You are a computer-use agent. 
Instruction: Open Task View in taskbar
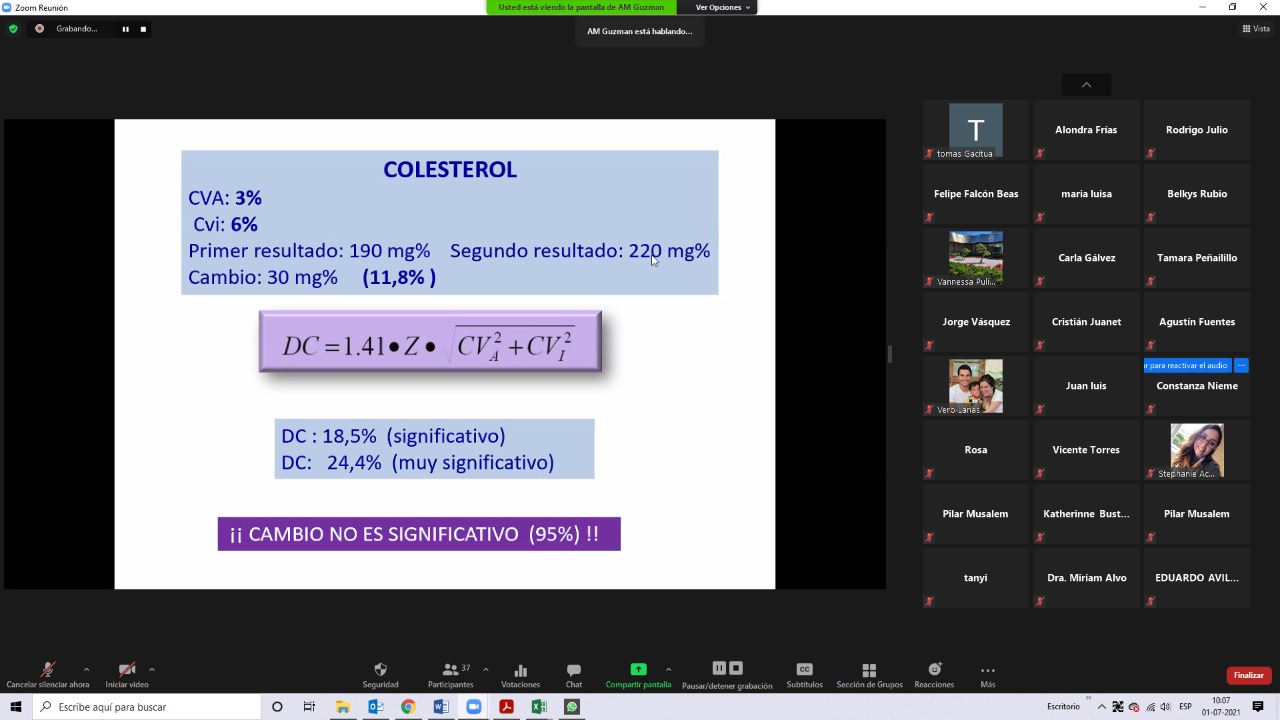coord(309,707)
